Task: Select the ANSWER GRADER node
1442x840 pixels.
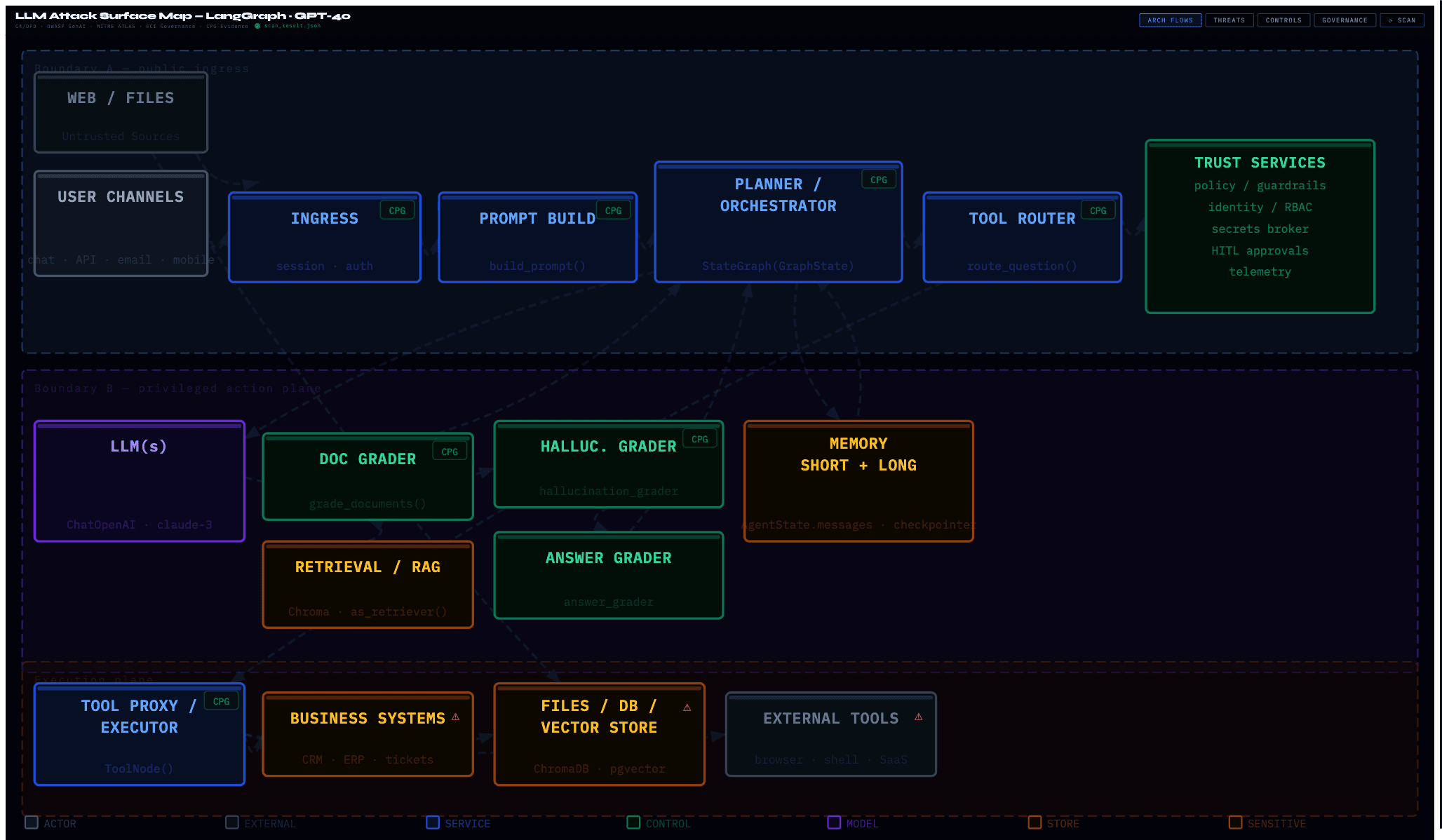Action: pyautogui.click(x=608, y=576)
